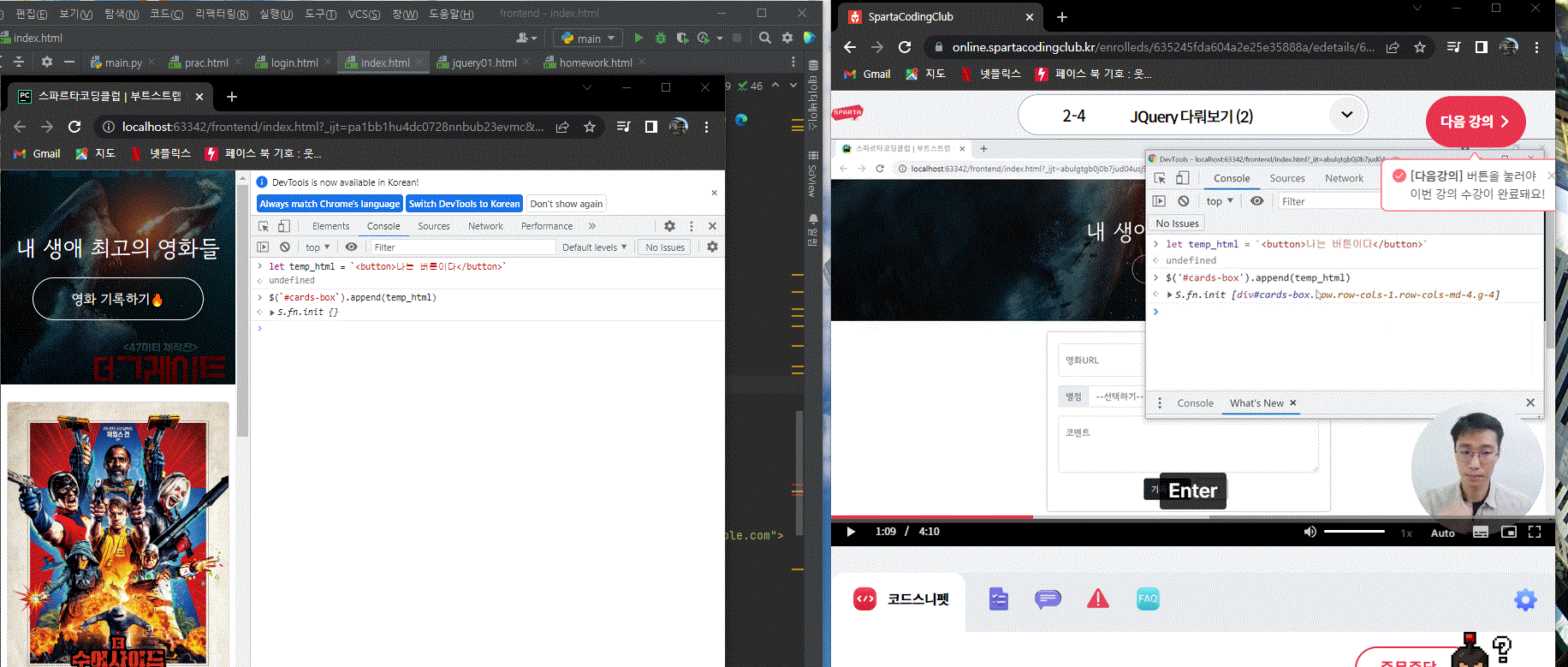Open the PyCharm user account dropdown
The height and width of the screenshot is (667, 1568).
pyautogui.click(x=526, y=38)
